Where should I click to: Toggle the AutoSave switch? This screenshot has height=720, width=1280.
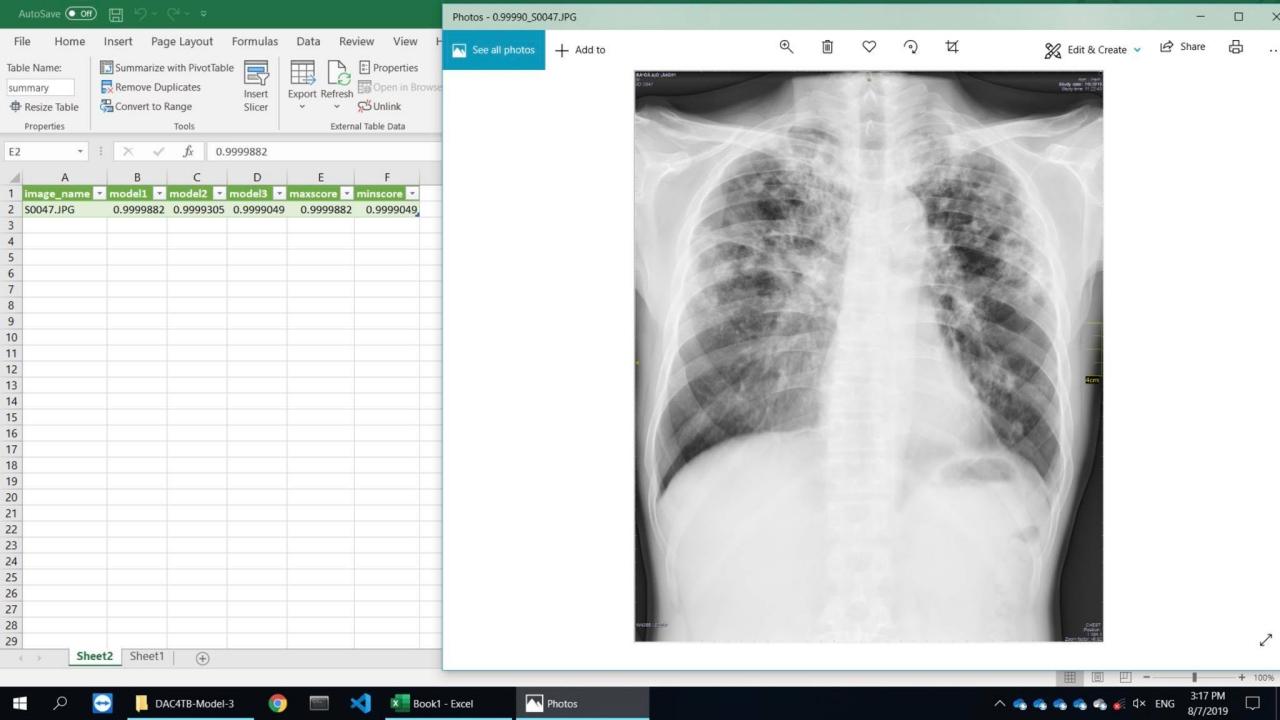(80, 14)
